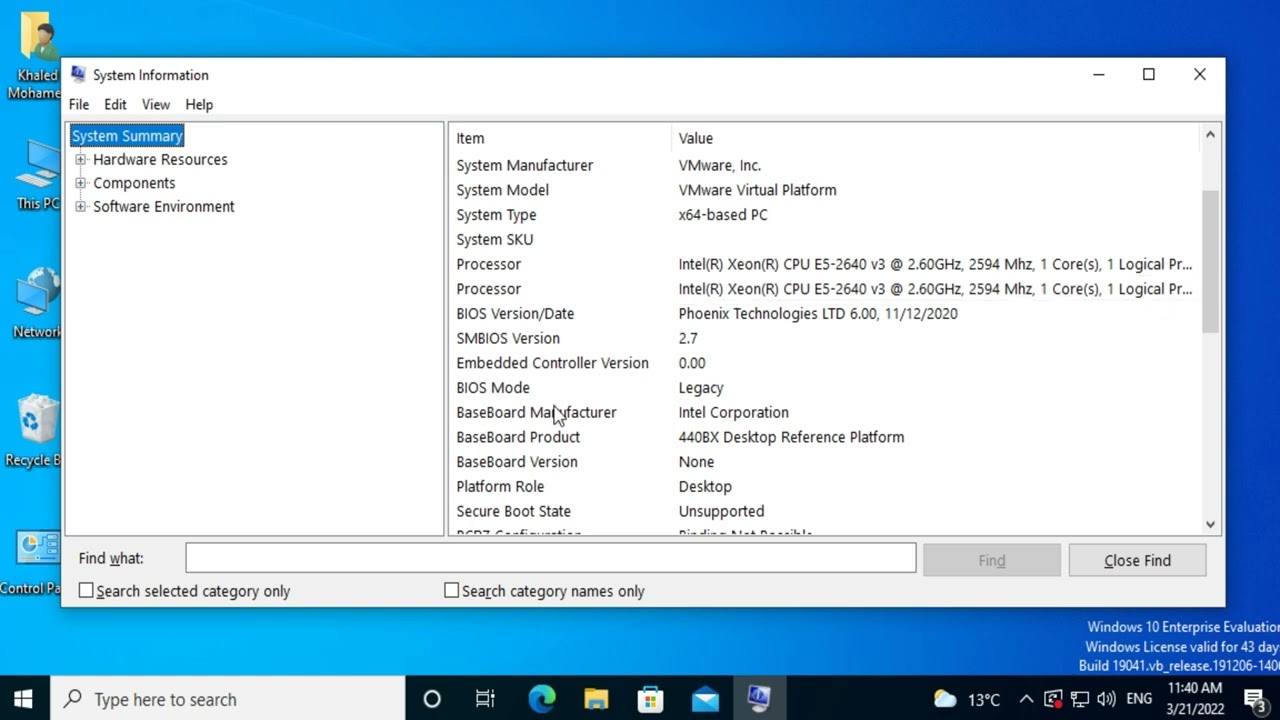Viewport: 1280px width, 720px height.
Task: Click System Information taskbar icon
Action: point(759,698)
